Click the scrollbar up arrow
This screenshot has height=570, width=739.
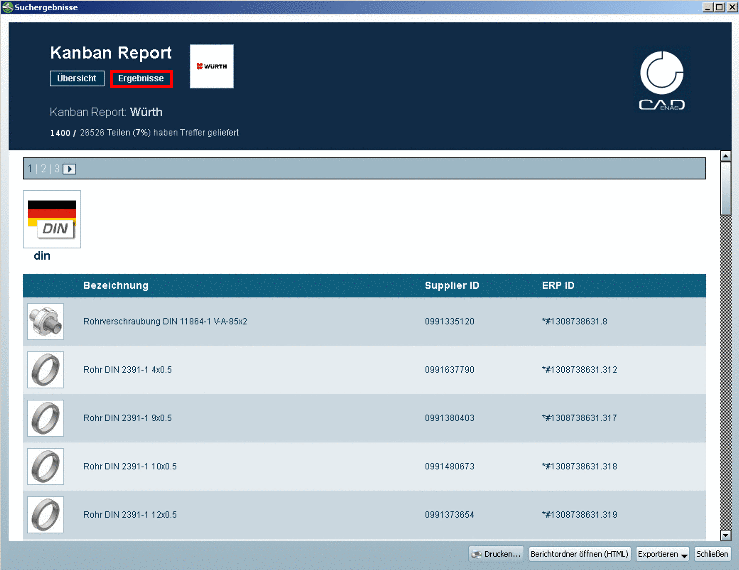coord(725,156)
